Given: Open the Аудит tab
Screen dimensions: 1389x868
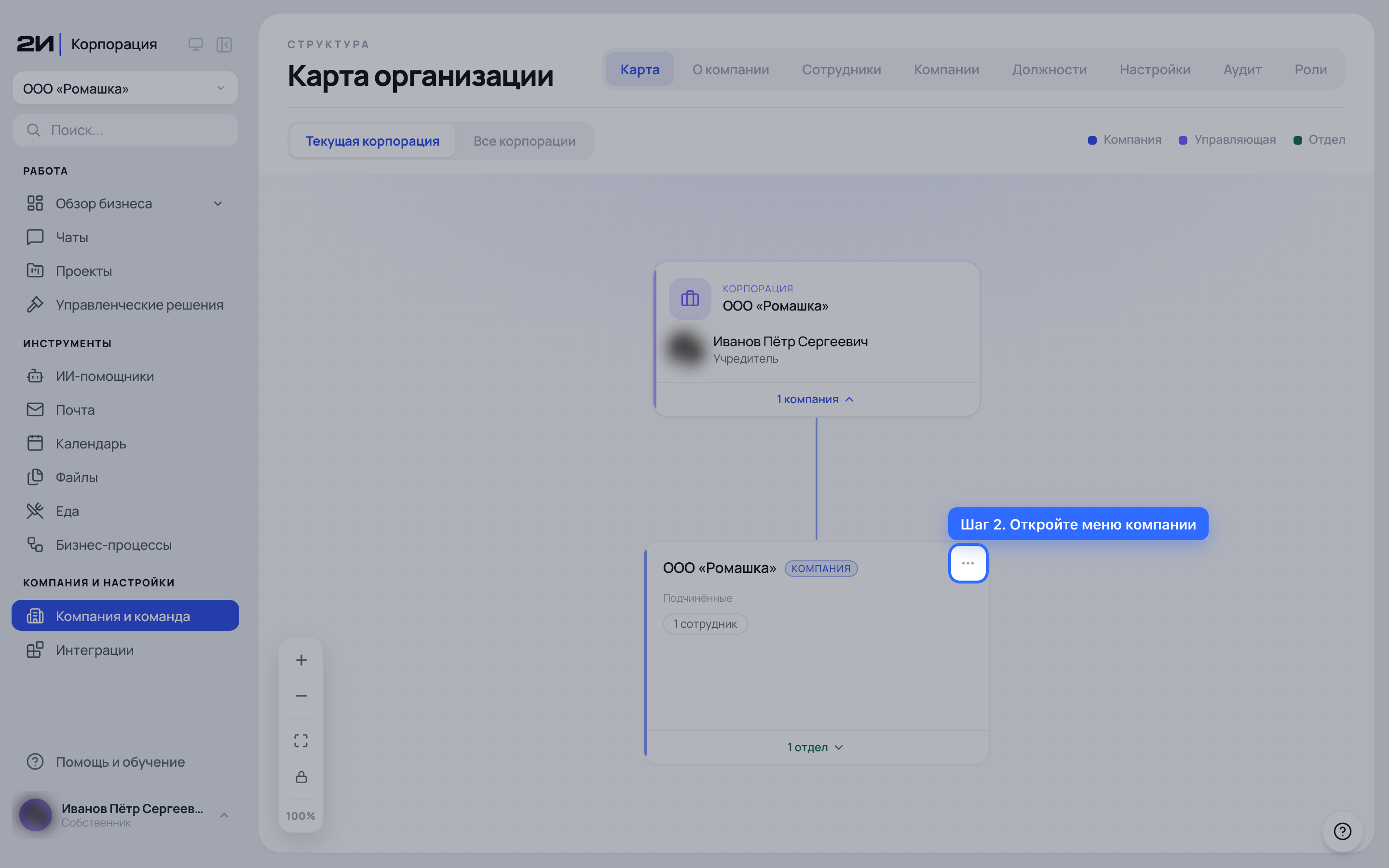Looking at the screenshot, I should point(1242,69).
